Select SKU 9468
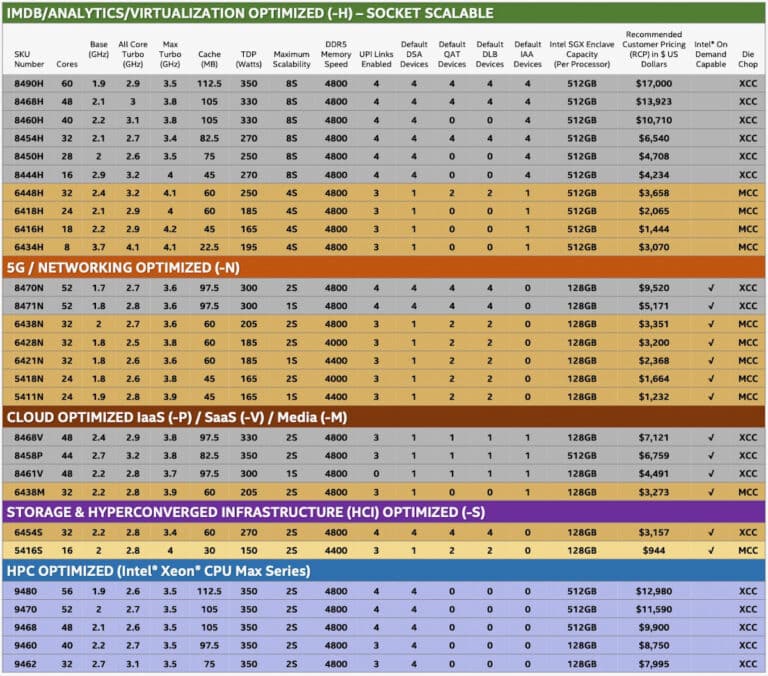This screenshot has height=676, width=768. click(25, 628)
